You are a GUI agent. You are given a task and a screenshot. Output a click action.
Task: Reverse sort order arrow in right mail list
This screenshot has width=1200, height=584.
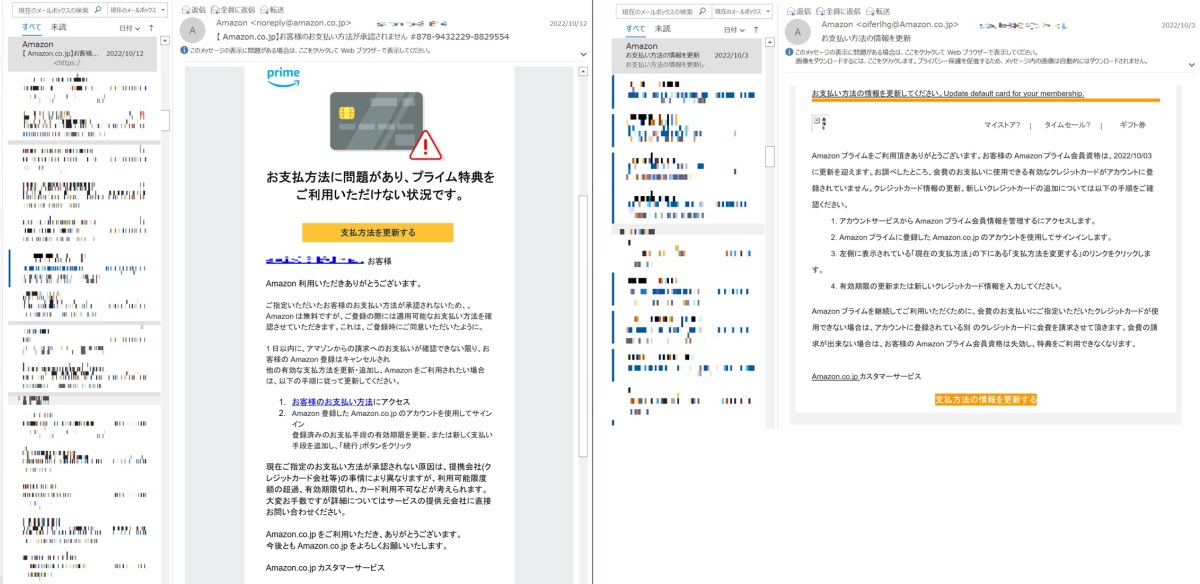[755, 29]
